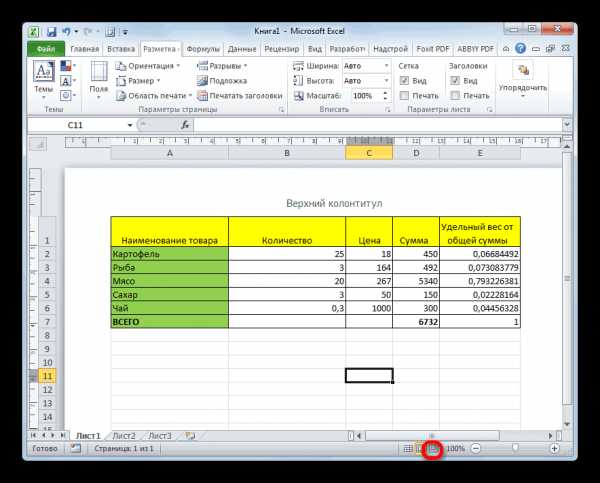Click the Select All corner button
Image resolution: width=600 pixels, height=483 pixels.
(x=38, y=144)
